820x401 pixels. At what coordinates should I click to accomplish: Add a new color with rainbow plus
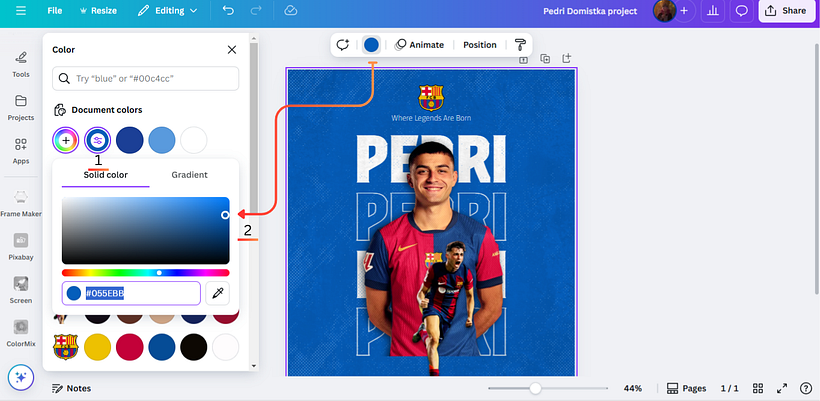pos(65,140)
